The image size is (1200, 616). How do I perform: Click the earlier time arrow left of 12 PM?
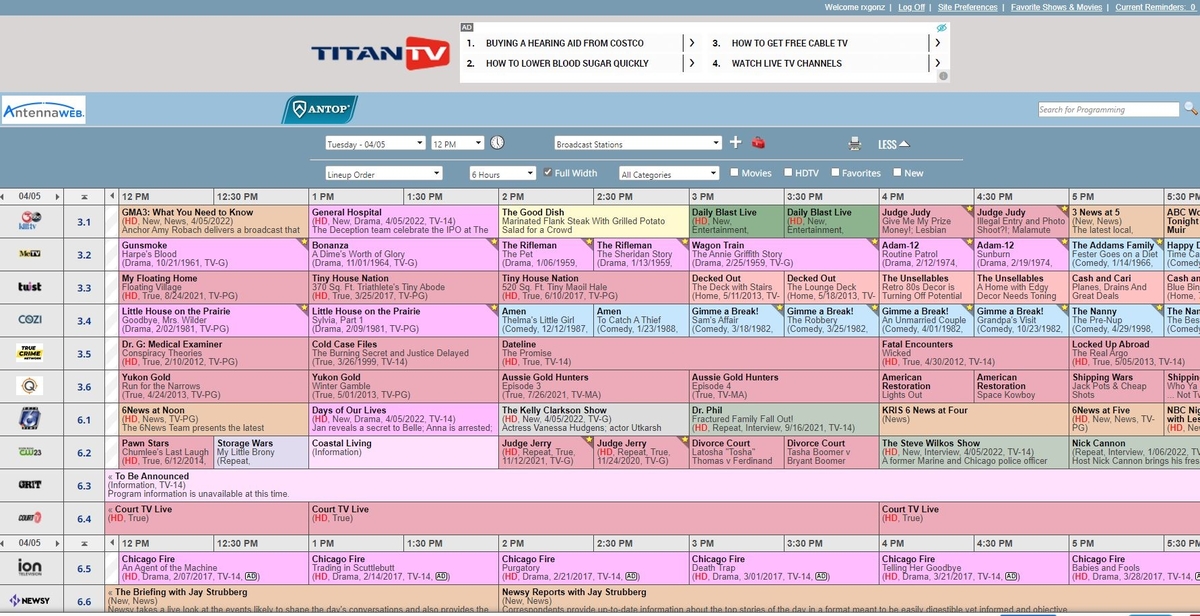click(x=113, y=196)
